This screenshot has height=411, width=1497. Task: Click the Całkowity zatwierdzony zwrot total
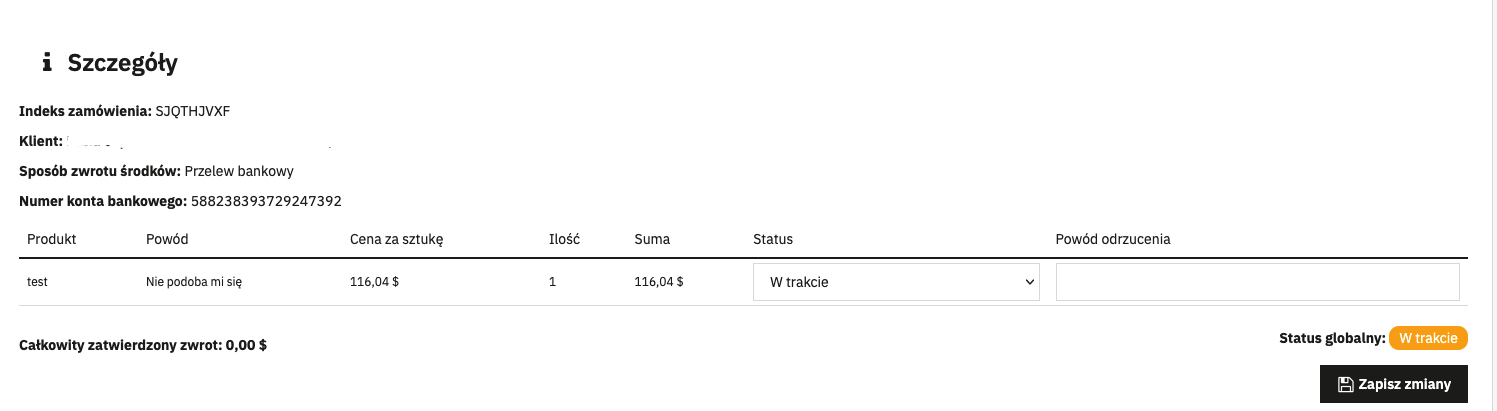(x=143, y=346)
